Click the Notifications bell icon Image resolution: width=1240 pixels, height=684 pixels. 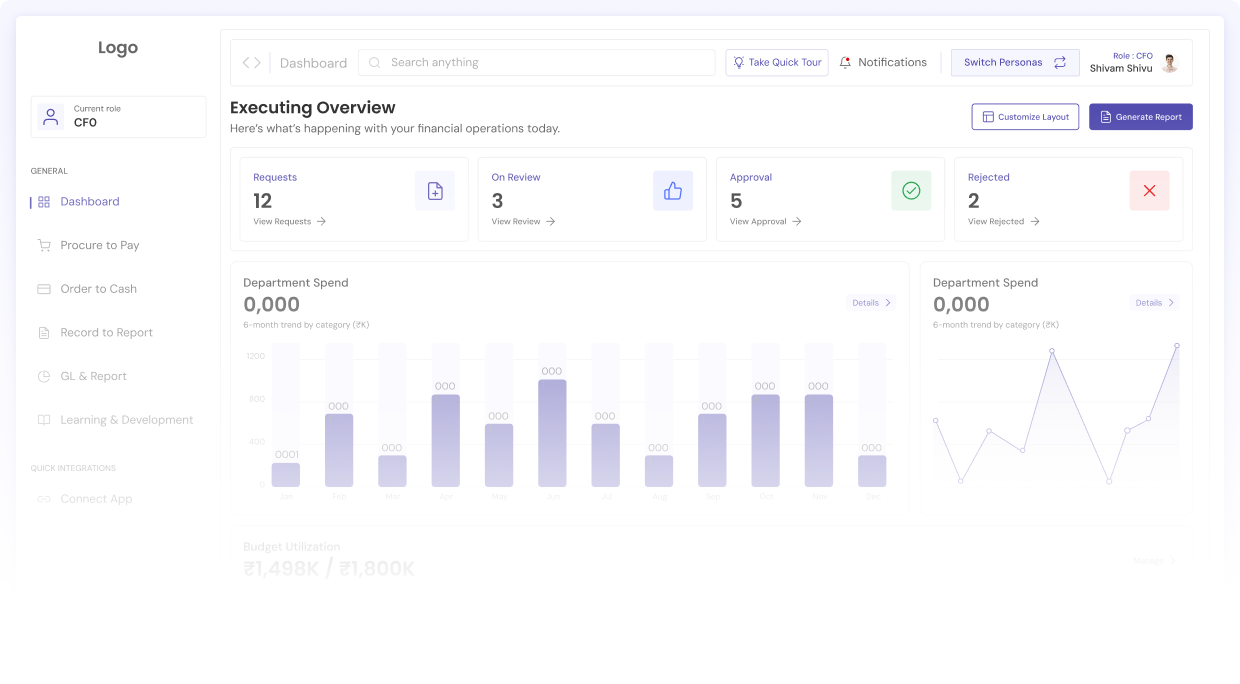pyautogui.click(x=845, y=62)
